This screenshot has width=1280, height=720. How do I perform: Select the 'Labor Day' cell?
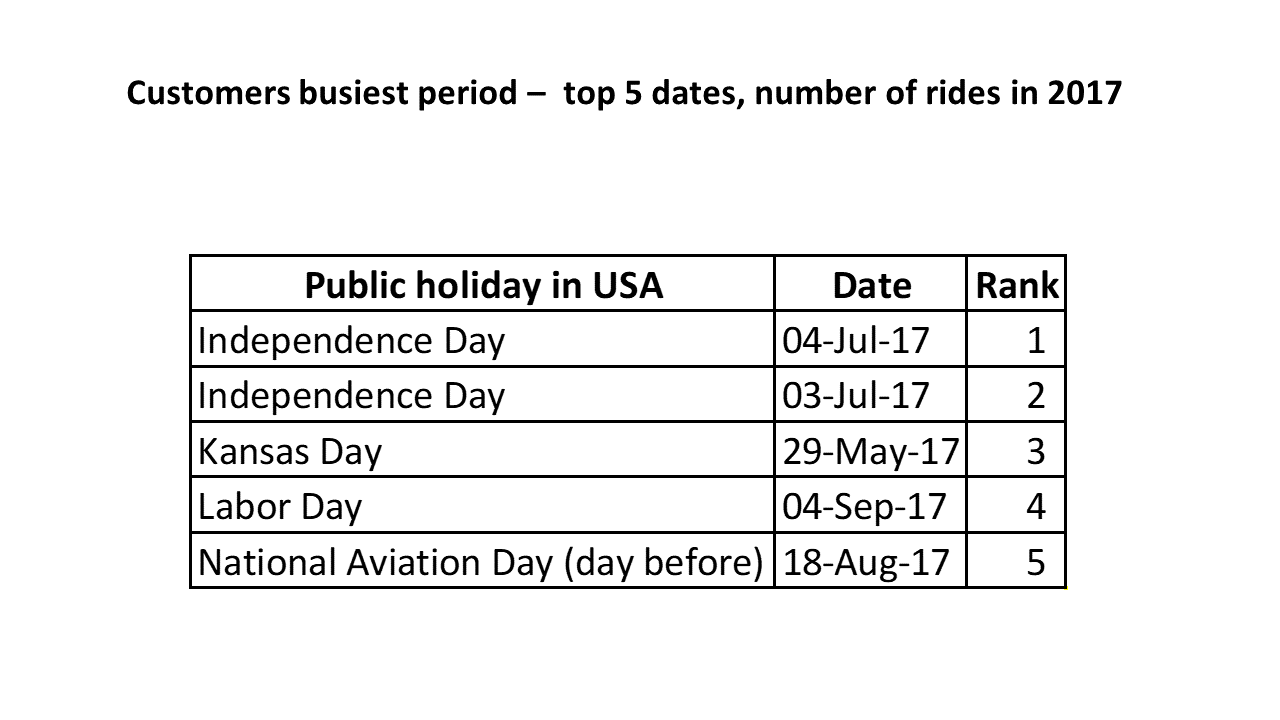point(483,505)
